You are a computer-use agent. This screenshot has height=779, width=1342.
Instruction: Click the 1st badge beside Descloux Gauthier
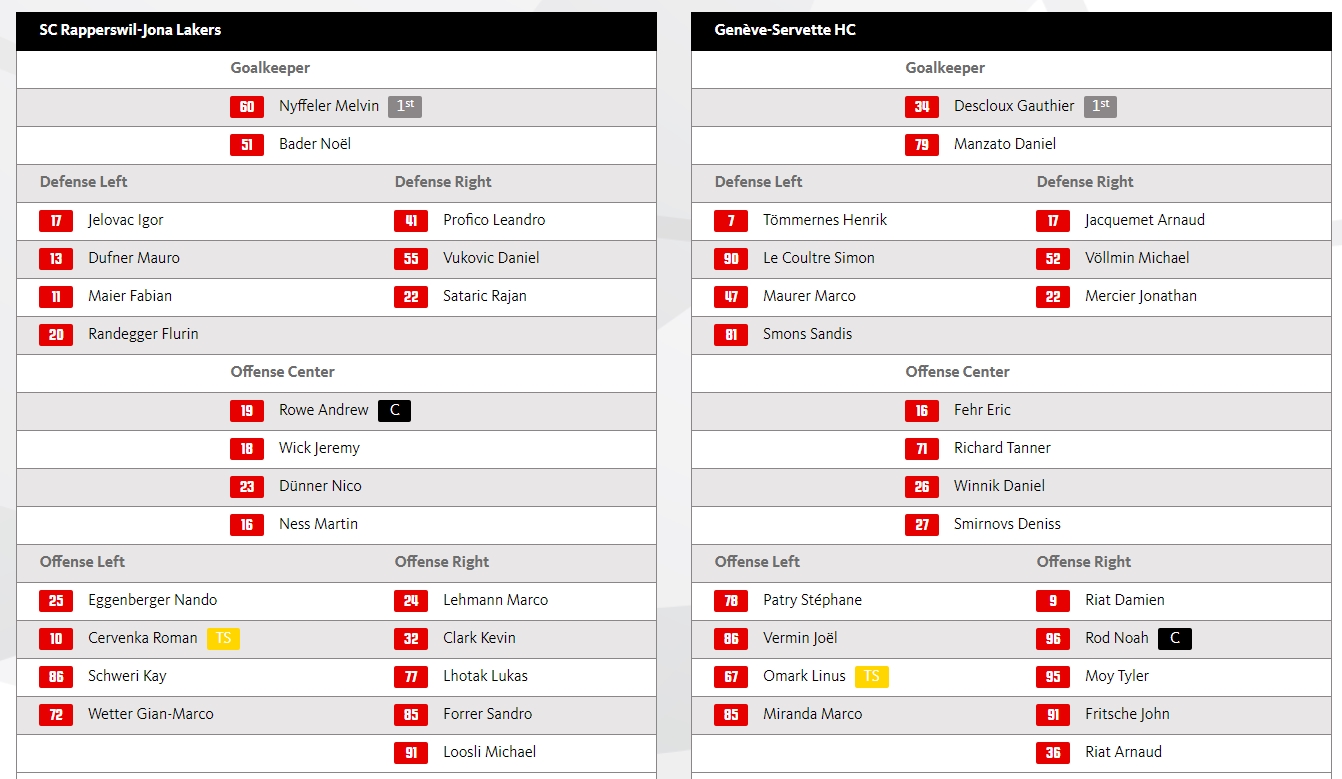pos(1100,107)
